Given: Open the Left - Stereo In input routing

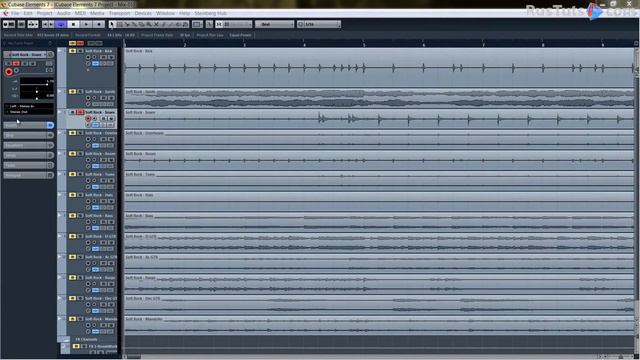Looking at the screenshot, I should point(29,106).
